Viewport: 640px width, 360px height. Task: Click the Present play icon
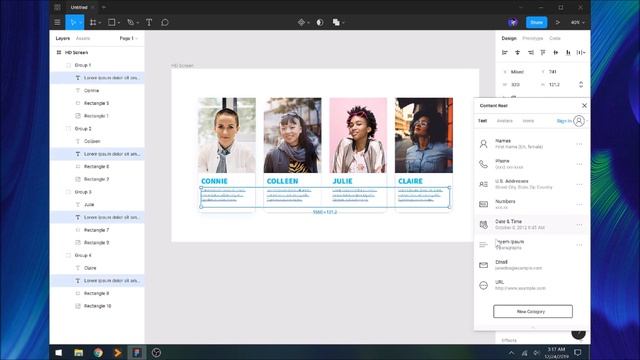click(x=558, y=22)
